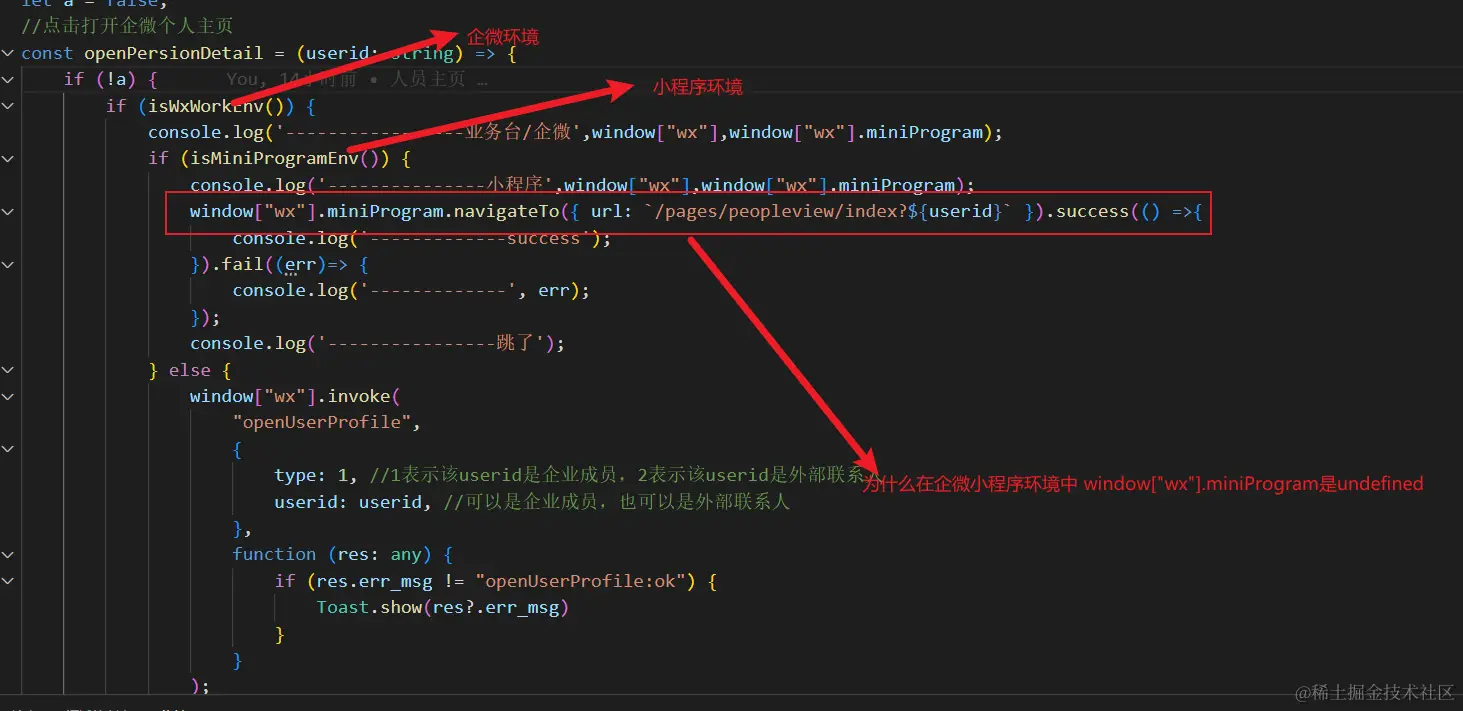Click the comment '//可以是企业成员，也可以是外部联系人'
1463x711 pixels.
click(617, 502)
